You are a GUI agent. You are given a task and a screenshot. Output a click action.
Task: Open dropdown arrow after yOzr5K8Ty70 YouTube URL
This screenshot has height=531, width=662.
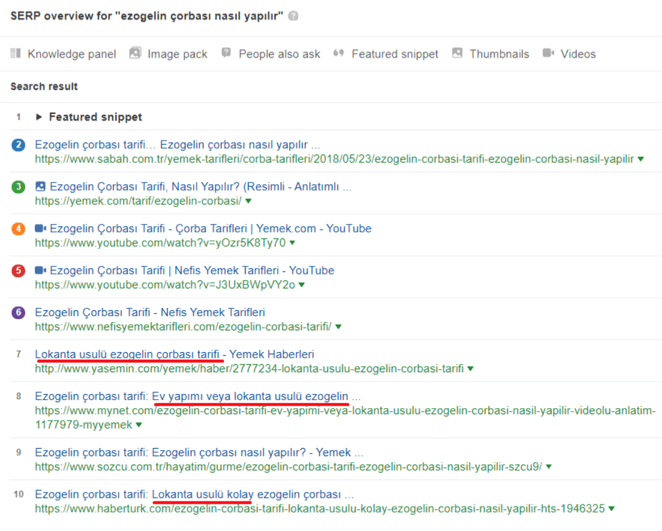[x=292, y=243]
